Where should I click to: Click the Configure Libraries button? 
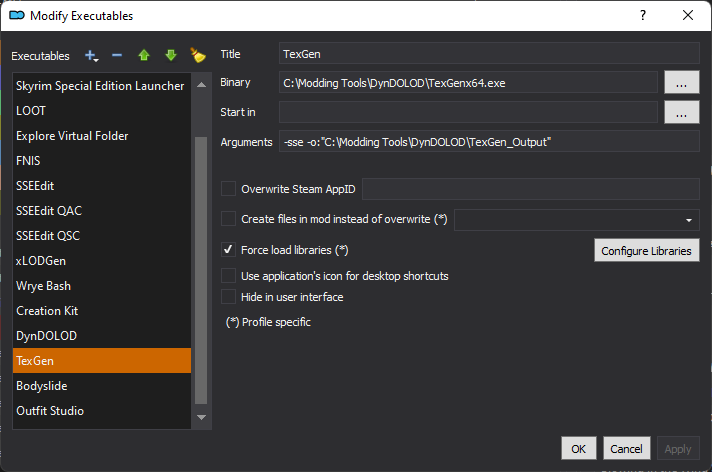tap(647, 251)
